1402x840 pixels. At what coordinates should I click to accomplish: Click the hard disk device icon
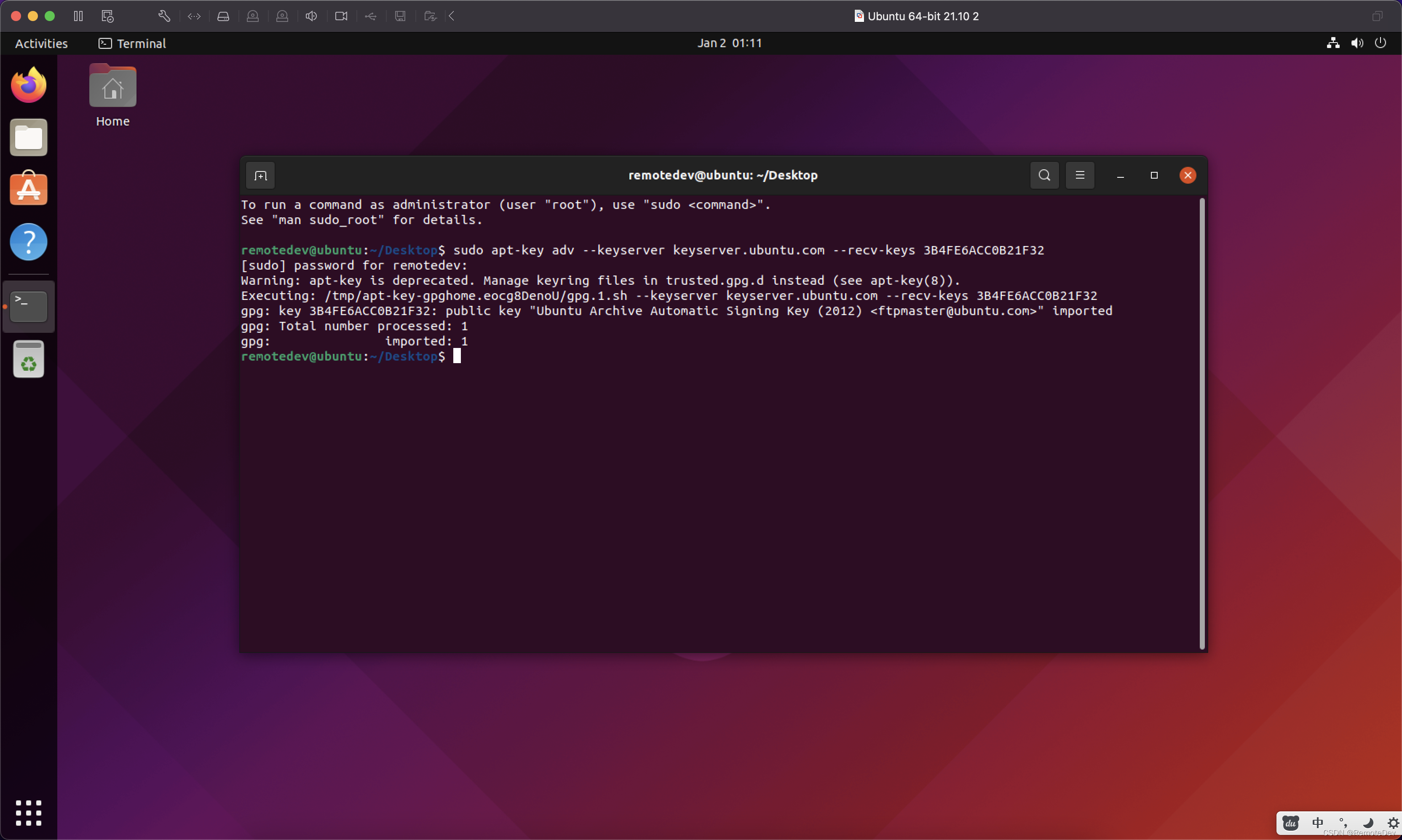(224, 16)
